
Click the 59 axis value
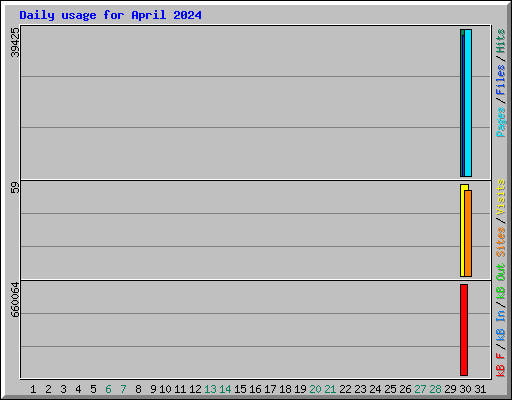point(15,187)
